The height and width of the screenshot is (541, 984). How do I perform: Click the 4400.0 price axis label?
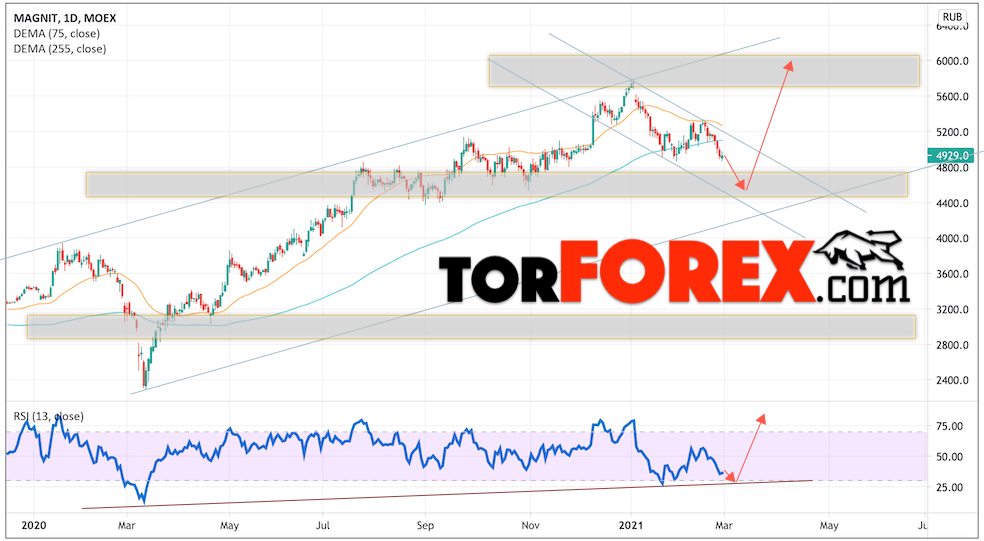pyautogui.click(x=952, y=203)
